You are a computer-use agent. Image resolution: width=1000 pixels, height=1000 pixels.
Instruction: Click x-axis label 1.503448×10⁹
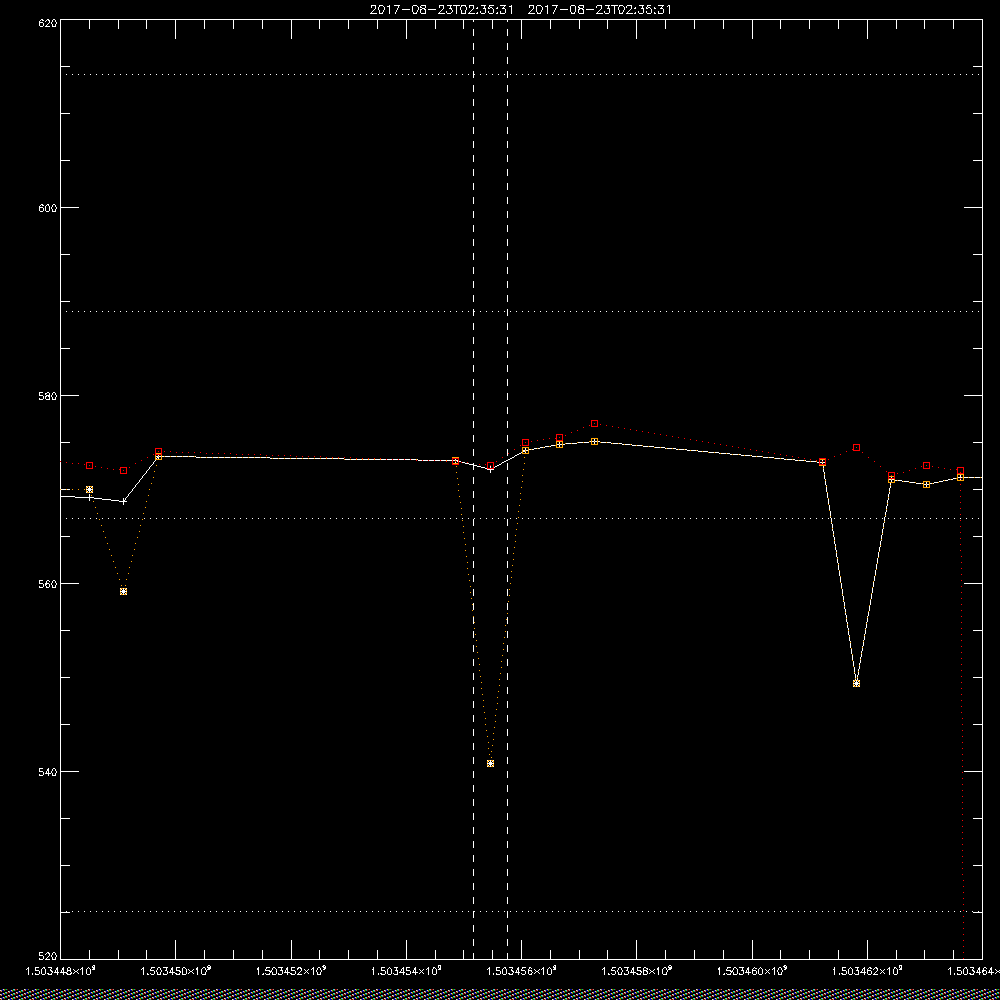[x=60, y=971]
